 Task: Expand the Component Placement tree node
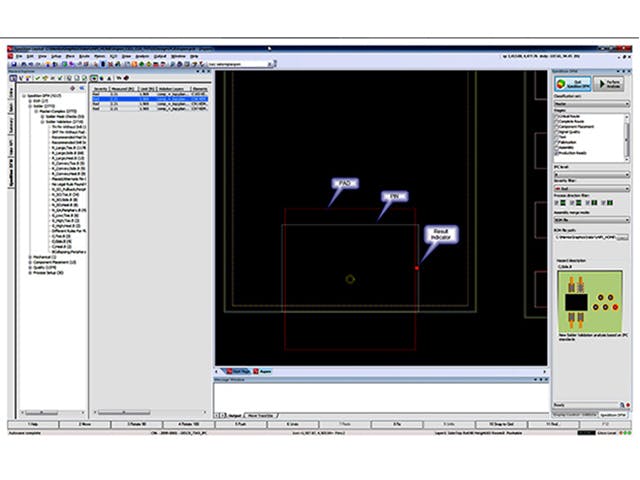point(30,262)
